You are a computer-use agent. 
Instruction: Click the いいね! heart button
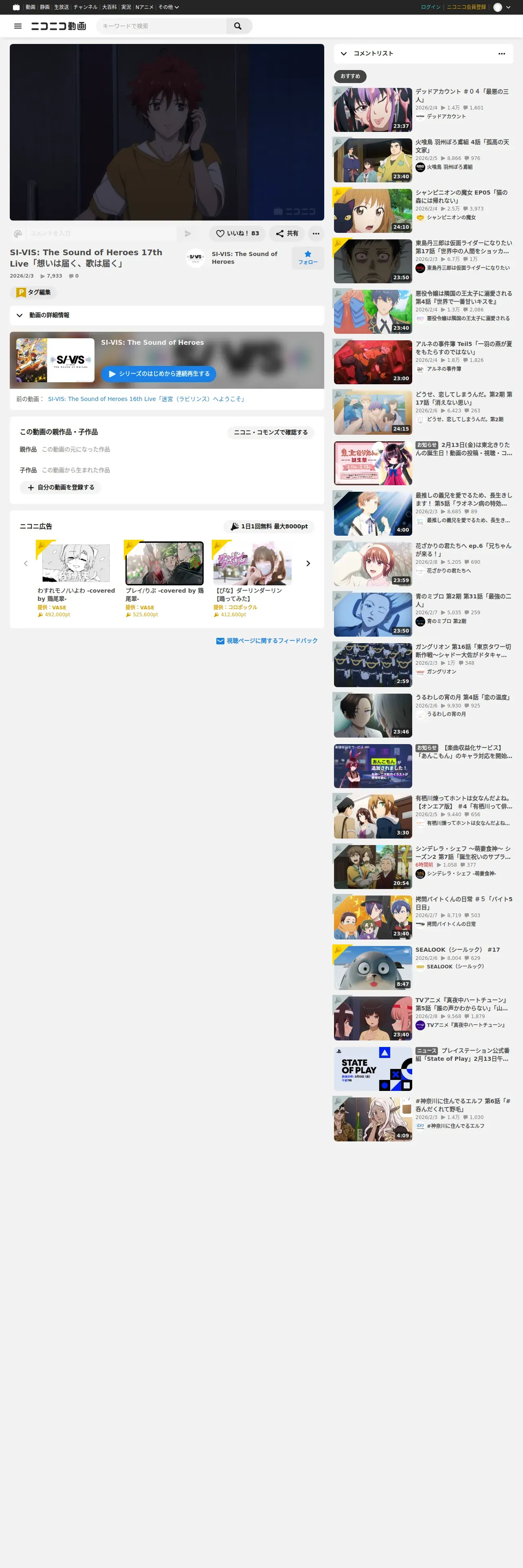pyautogui.click(x=237, y=233)
